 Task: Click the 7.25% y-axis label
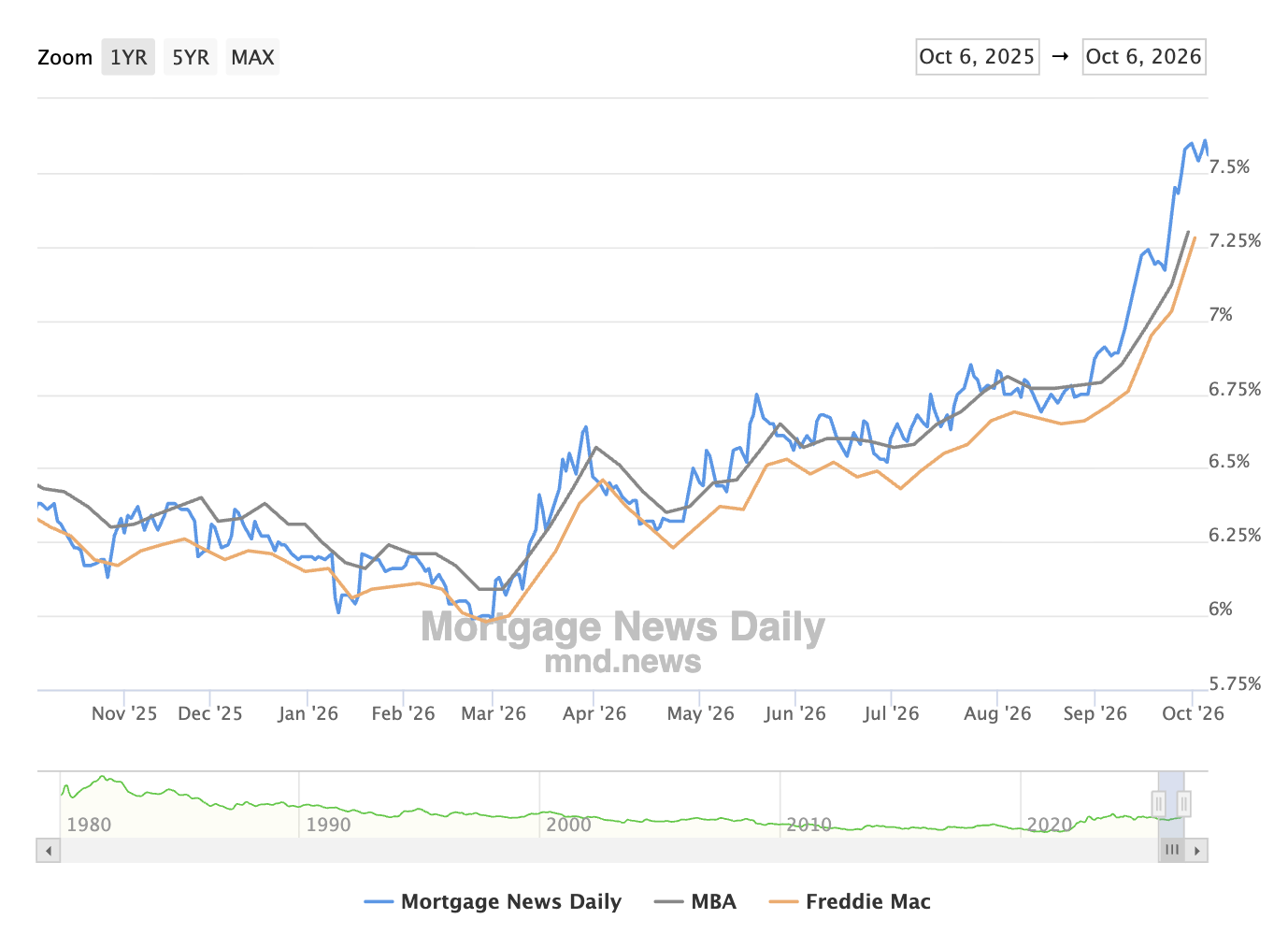click(x=1235, y=240)
